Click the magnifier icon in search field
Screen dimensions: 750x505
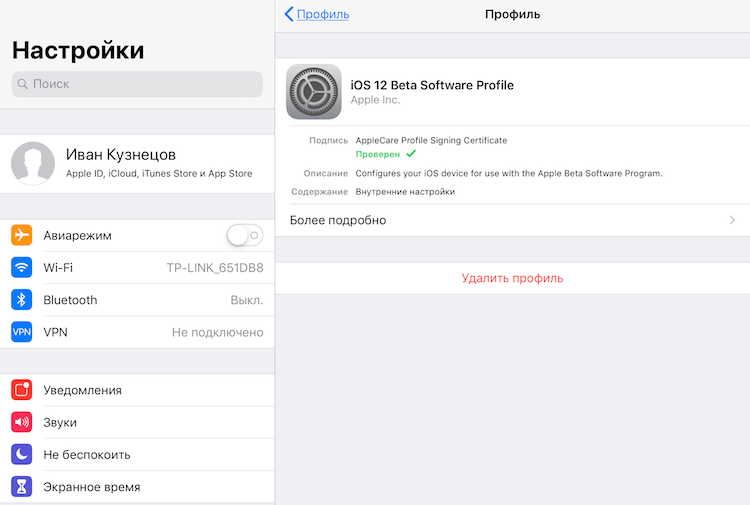pyautogui.click(x=22, y=84)
